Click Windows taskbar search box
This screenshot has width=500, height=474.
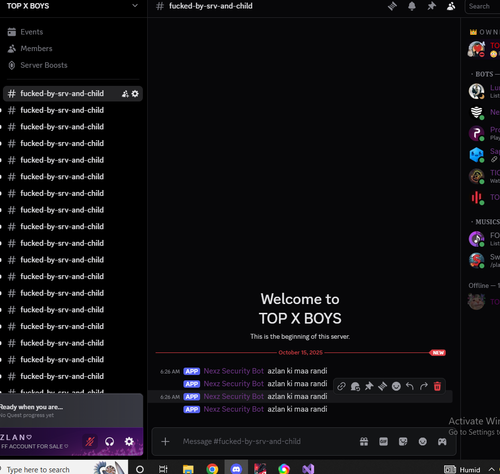point(64,468)
